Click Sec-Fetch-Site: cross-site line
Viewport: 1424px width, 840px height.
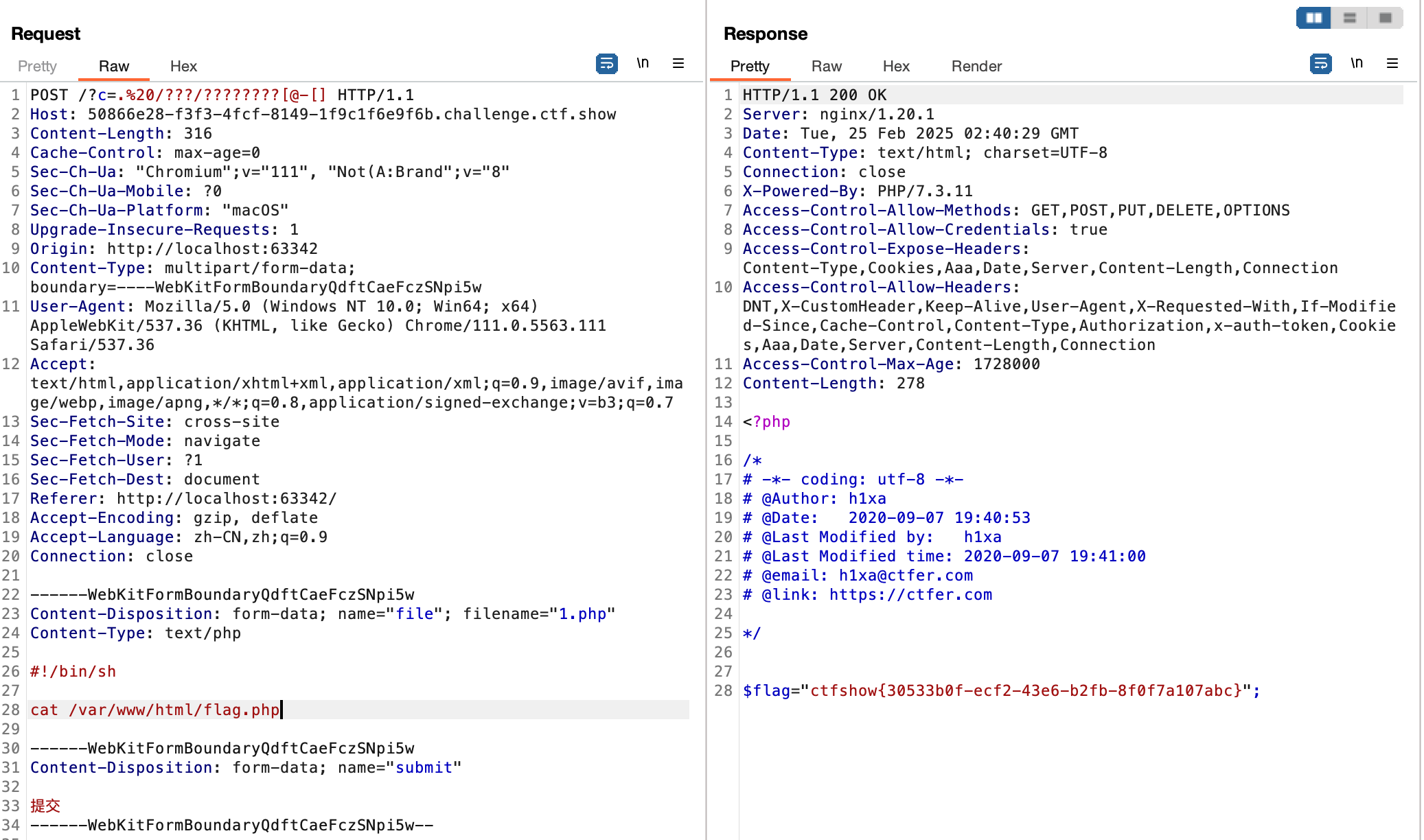tap(154, 421)
